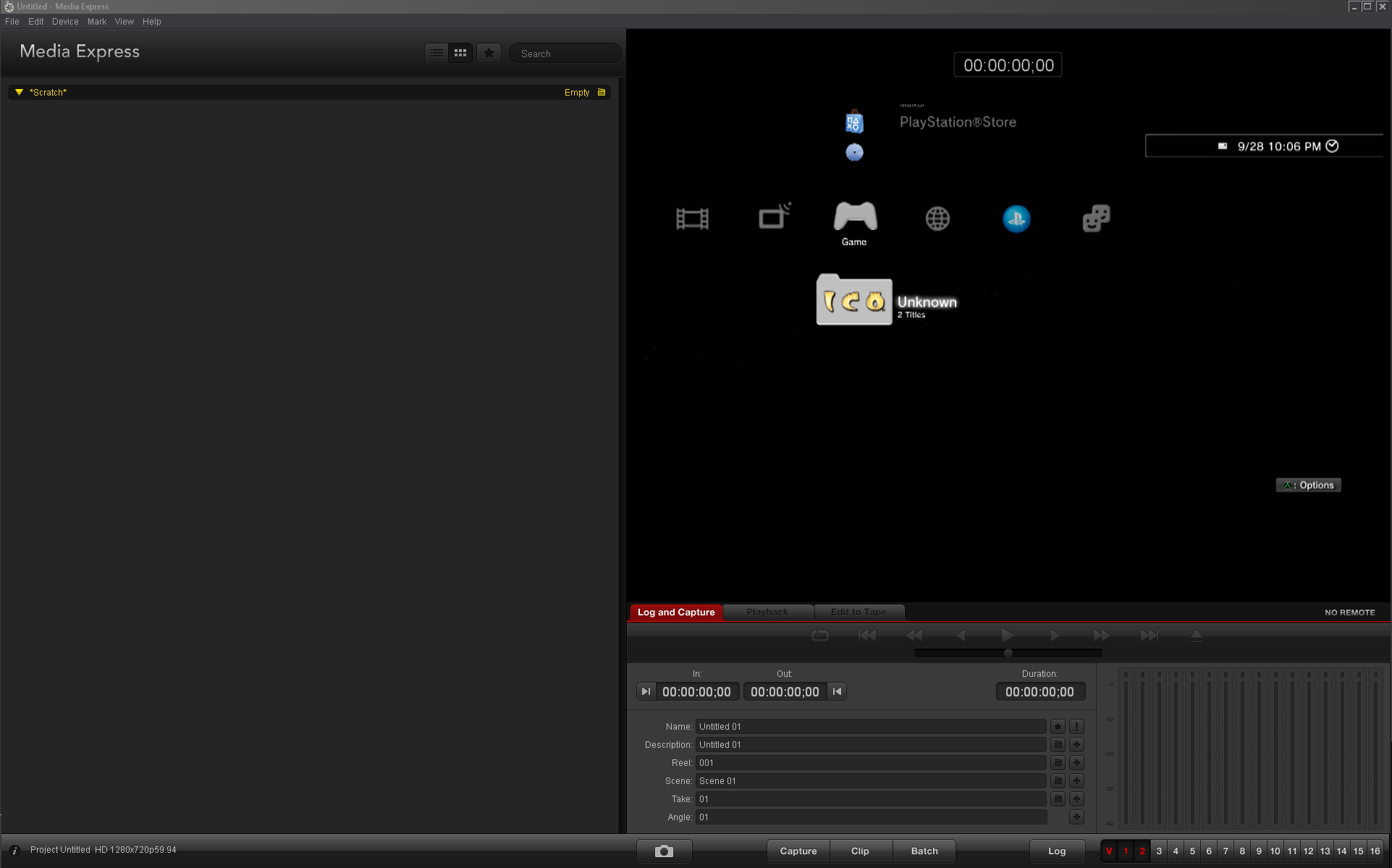This screenshot has width=1392, height=868.
Task: Toggle the loop playback control
Action: 820,636
